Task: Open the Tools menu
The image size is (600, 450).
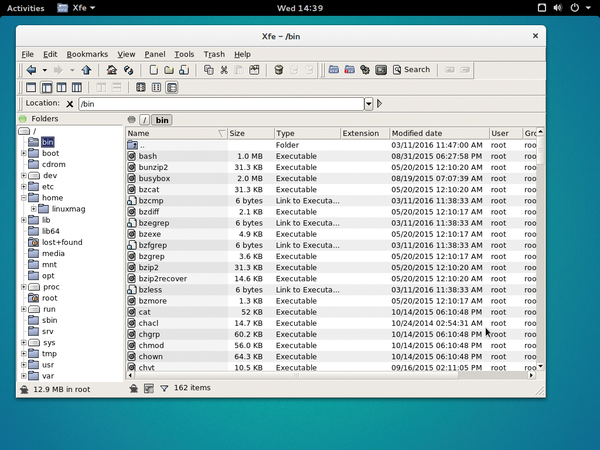Action: coord(184,54)
